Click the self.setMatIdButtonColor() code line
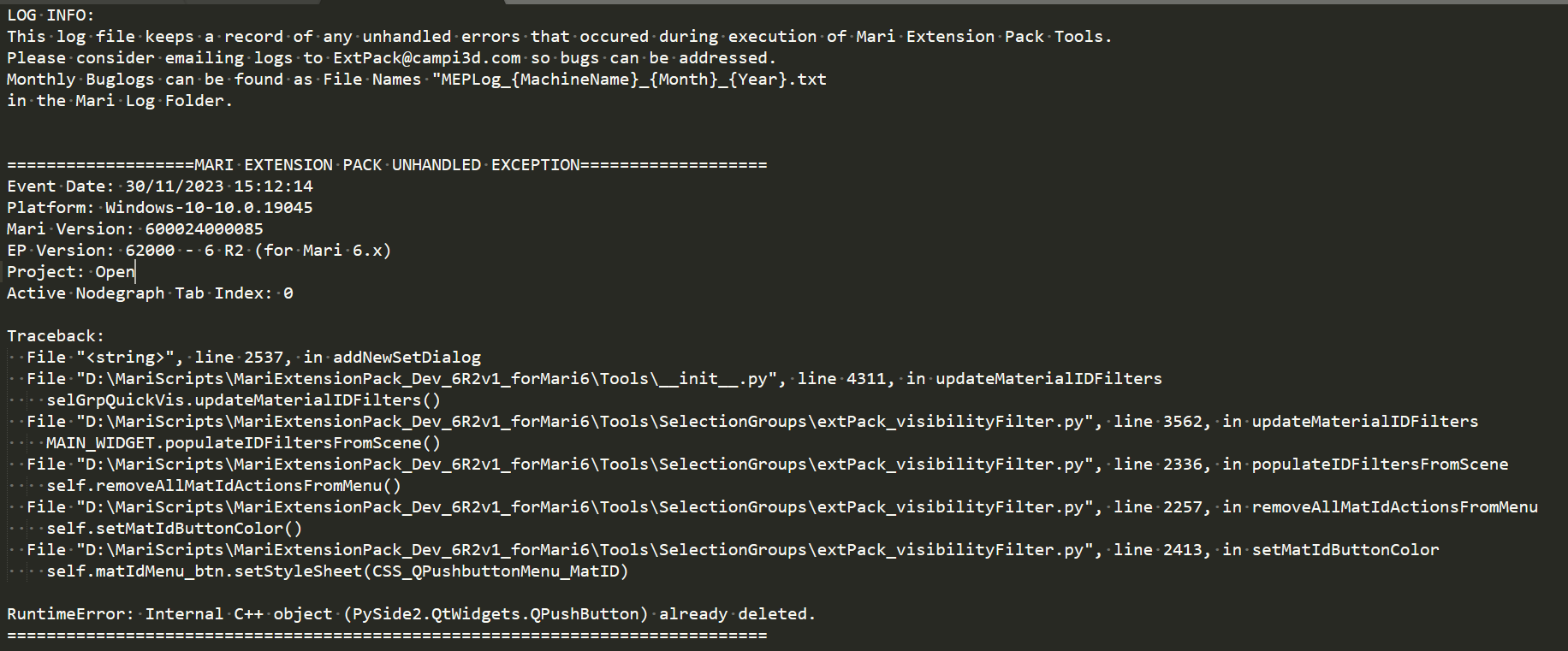The image size is (1568, 651). tap(174, 529)
